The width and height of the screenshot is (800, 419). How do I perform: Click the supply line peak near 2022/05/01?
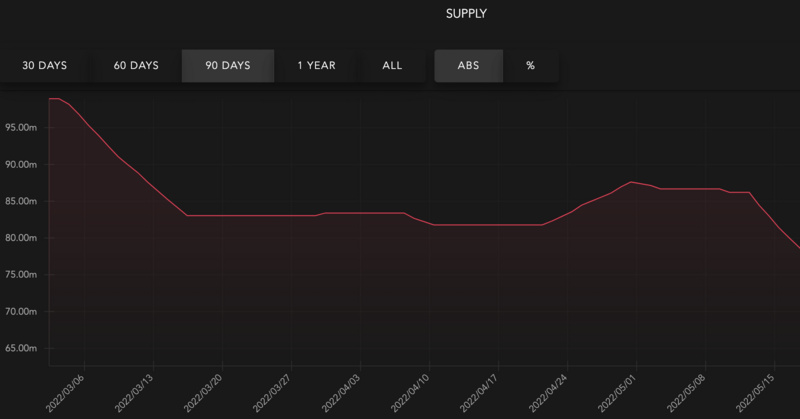(x=631, y=182)
